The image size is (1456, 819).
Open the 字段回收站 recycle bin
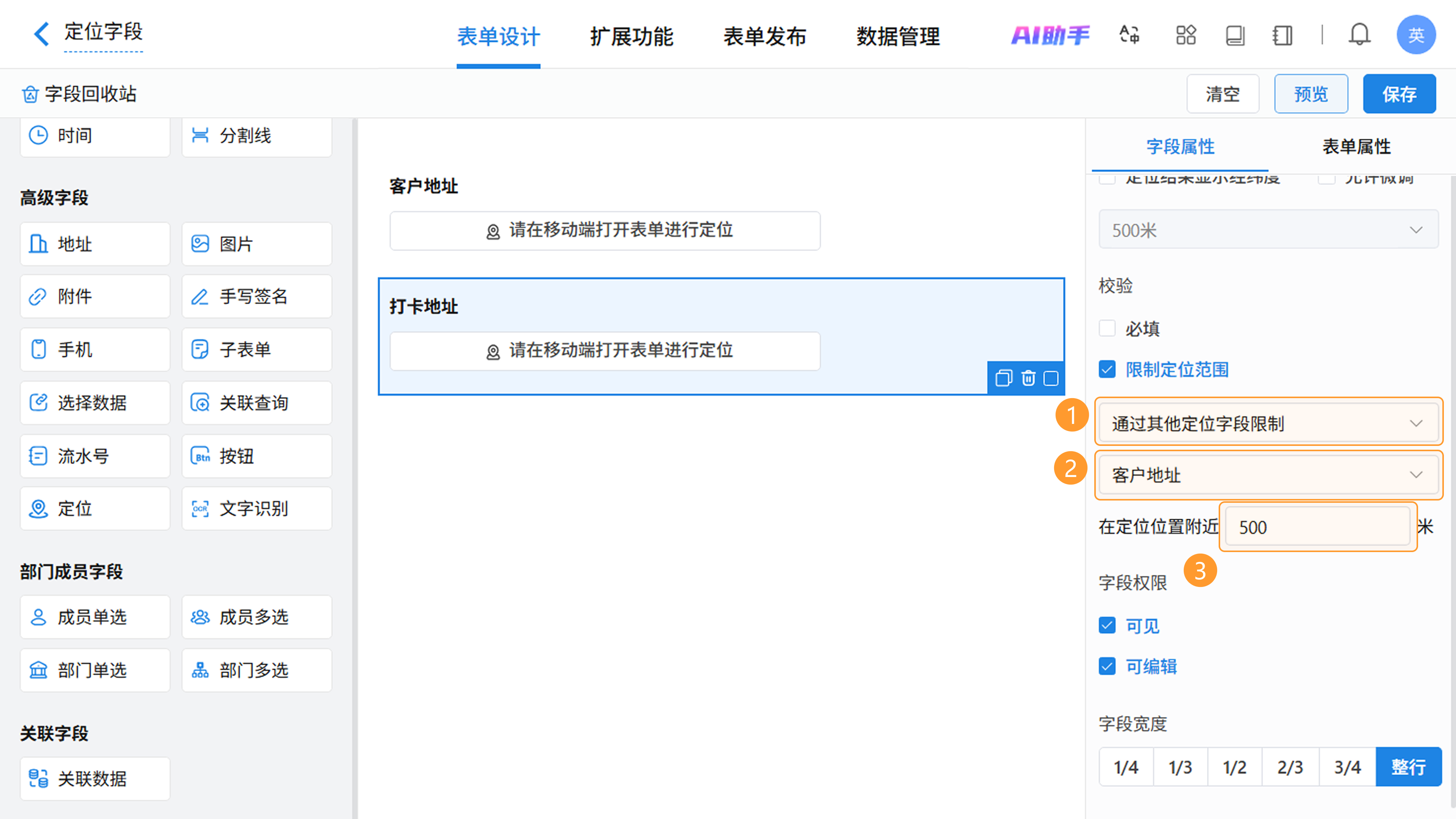pos(79,94)
